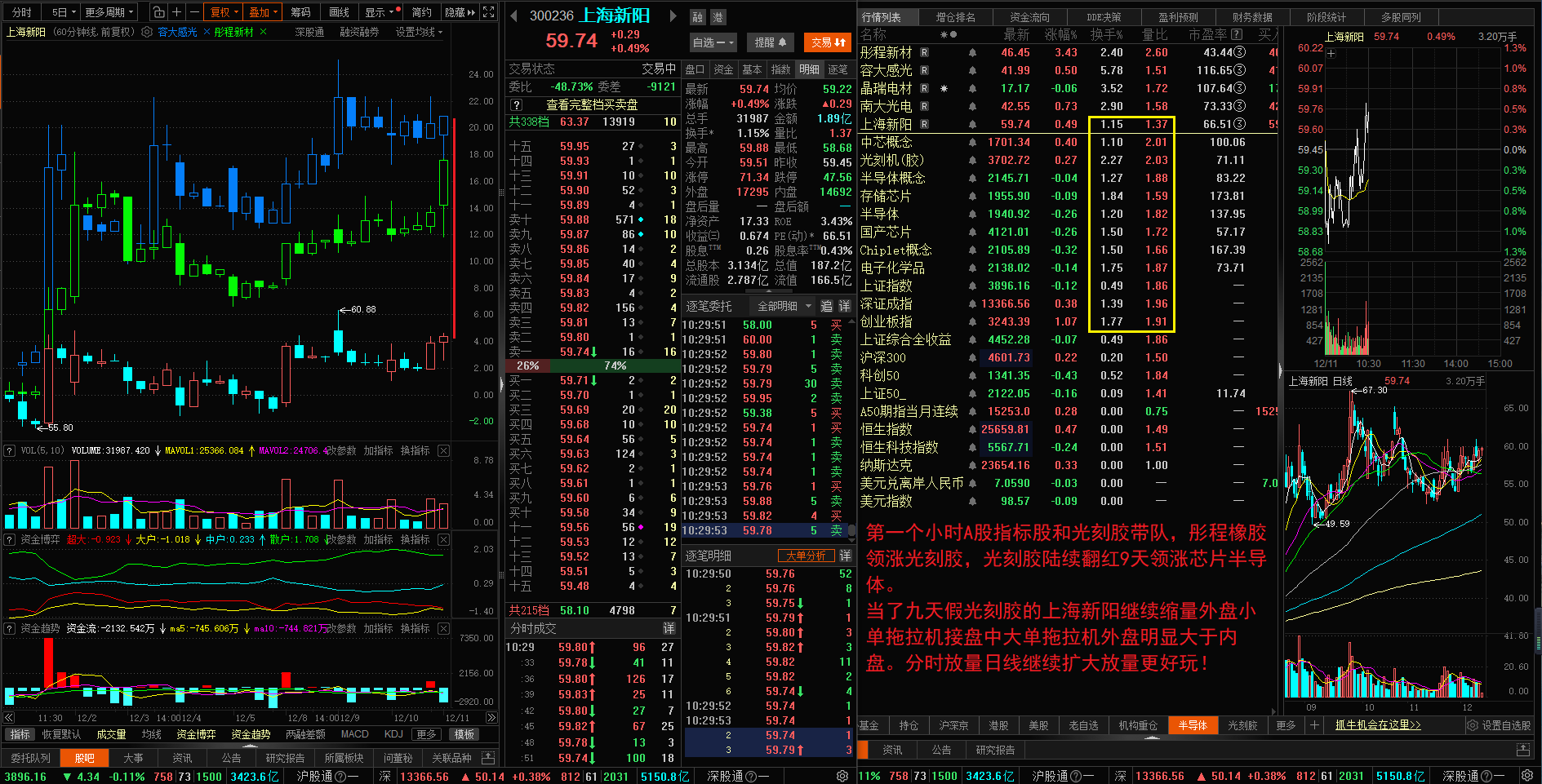This screenshot has width=1542, height=784.
Task: Open 复权 adjustment dropdown
Action: (224, 12)
